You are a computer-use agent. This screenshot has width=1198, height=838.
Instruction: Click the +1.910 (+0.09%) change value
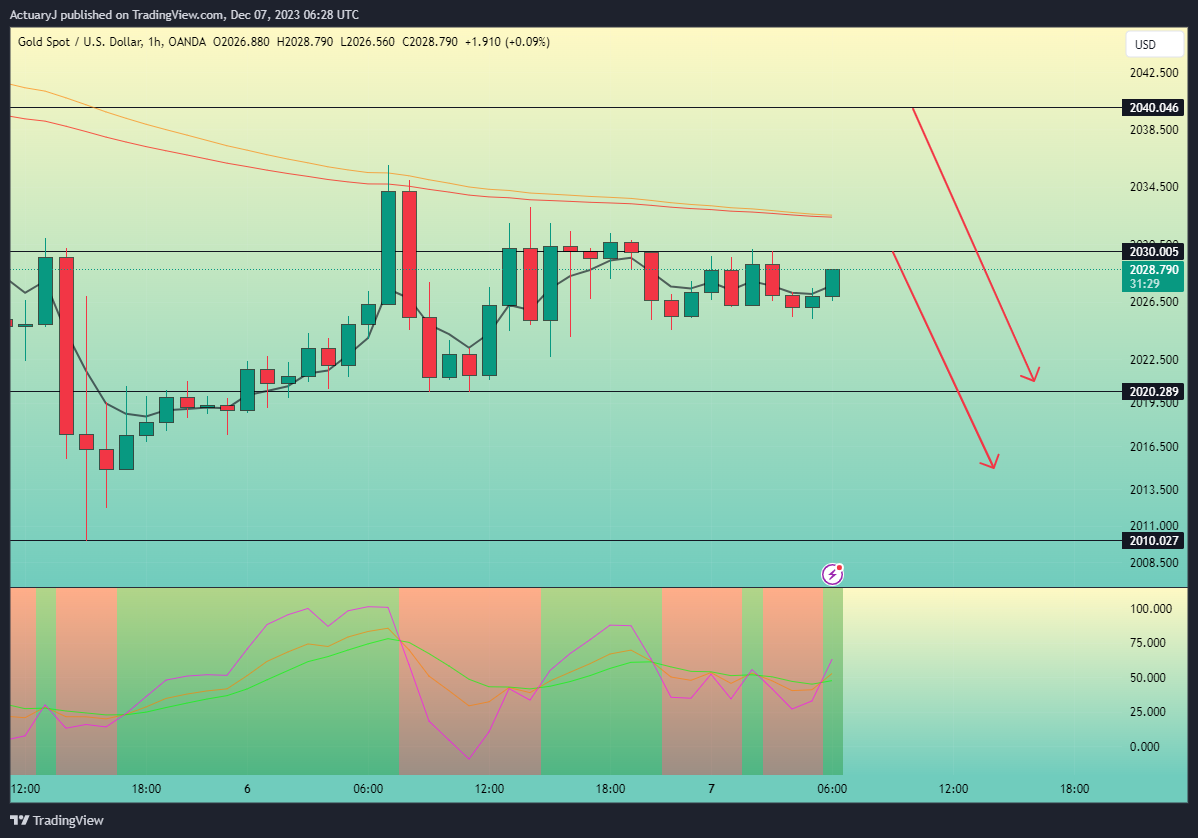507,42
